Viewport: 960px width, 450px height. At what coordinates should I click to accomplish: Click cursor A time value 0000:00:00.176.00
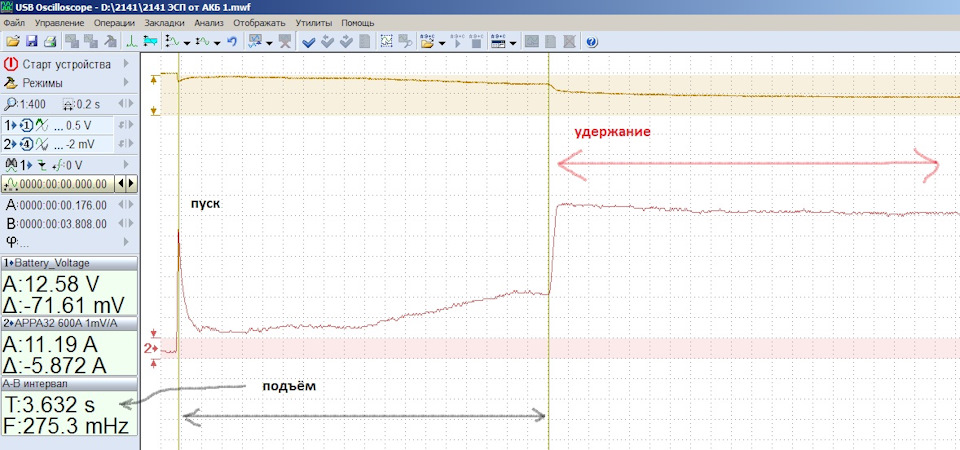(63, 204)
